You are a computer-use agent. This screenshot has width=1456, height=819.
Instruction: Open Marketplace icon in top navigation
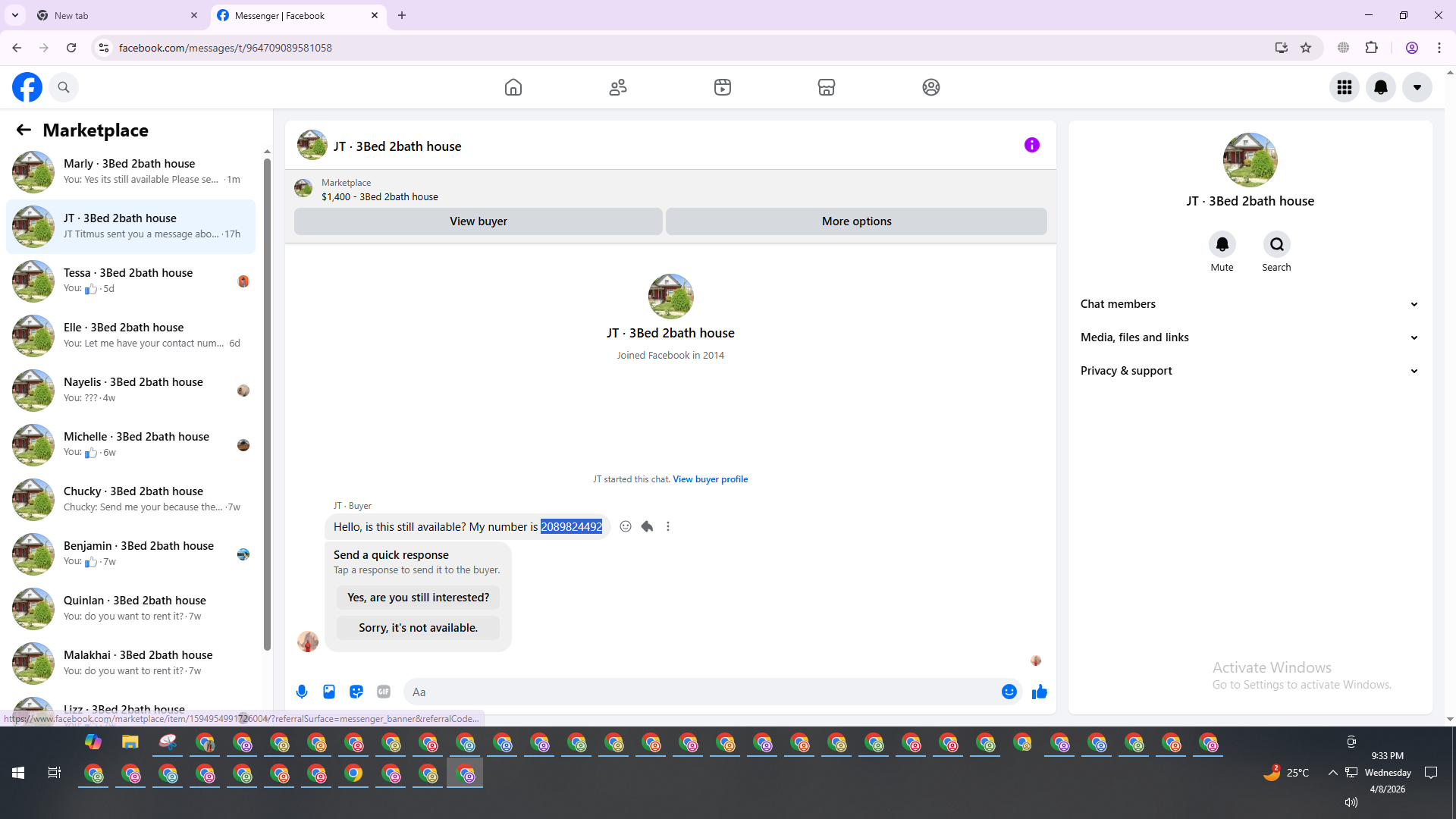click(827, 87)
